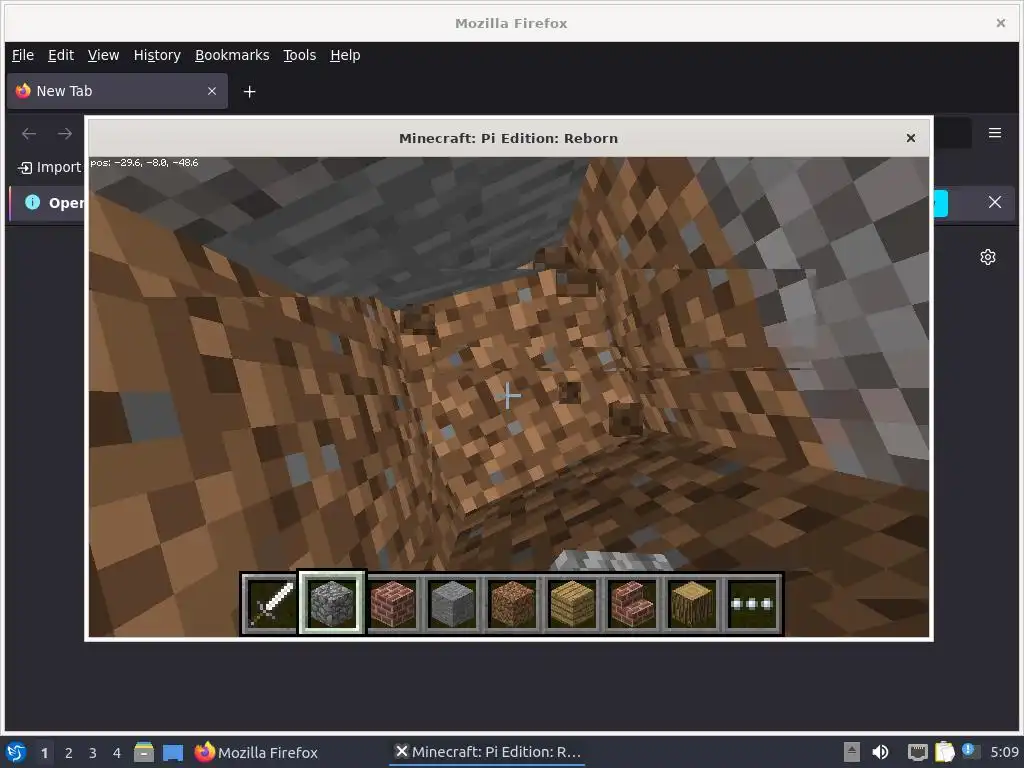Open new tab settings gear in Firefox
Viewport: 1024px width, 768px height.
pos(987,257)
